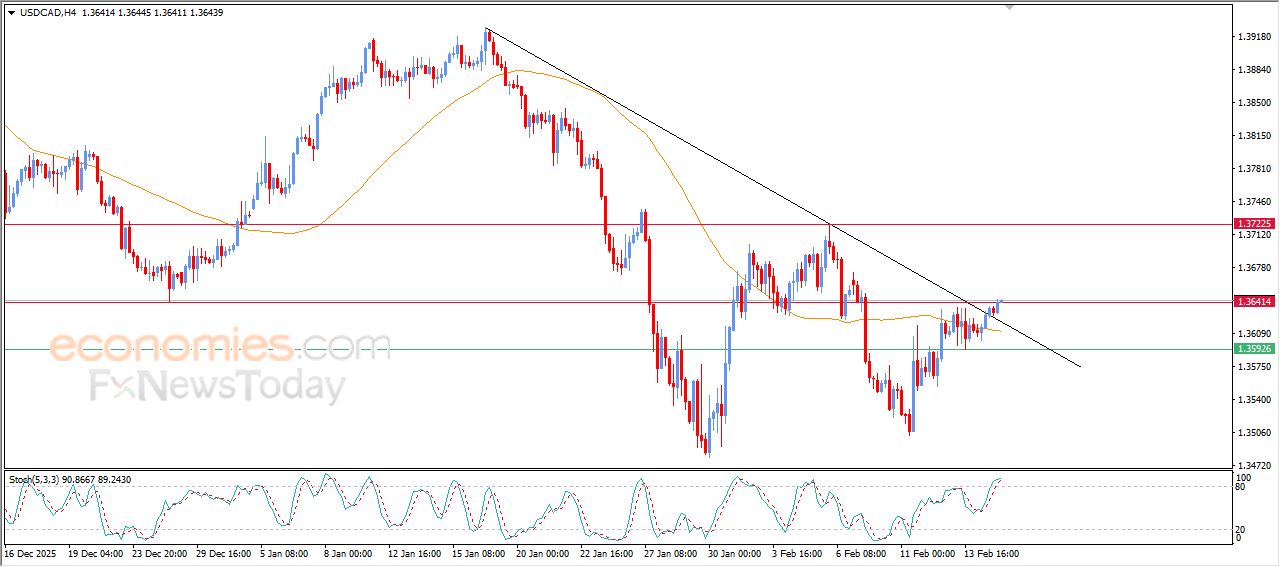Click the 1.34720 price scale value

(1253, 466)
